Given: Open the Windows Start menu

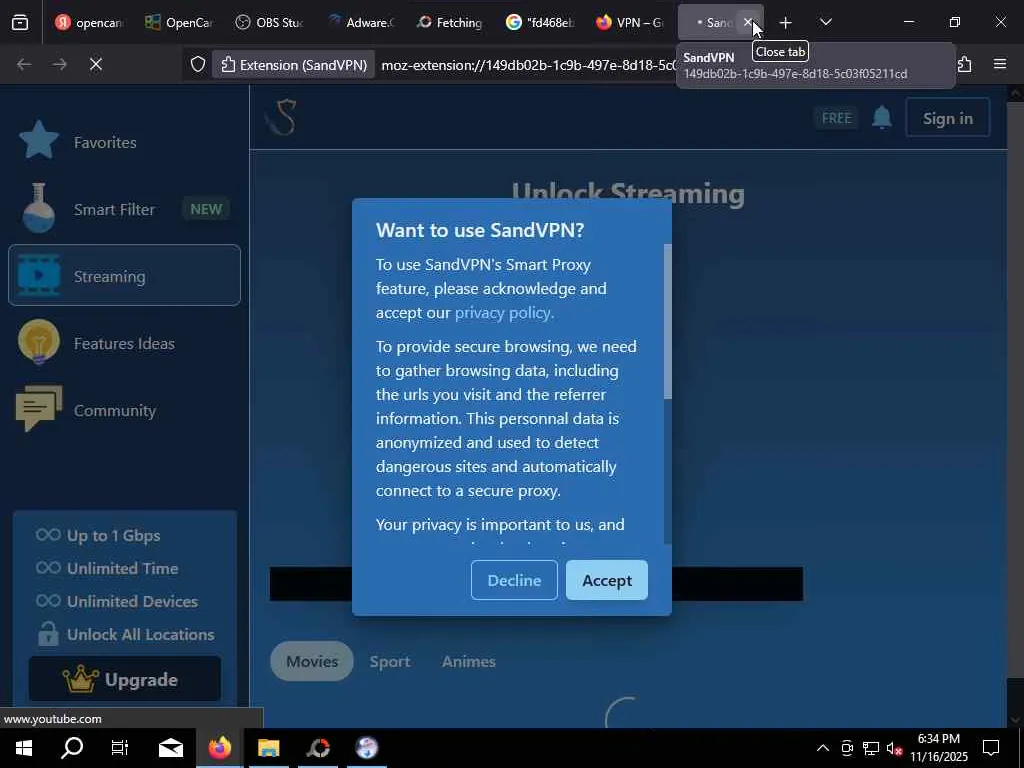Looking at the screenshot, I should pos(24,748).
